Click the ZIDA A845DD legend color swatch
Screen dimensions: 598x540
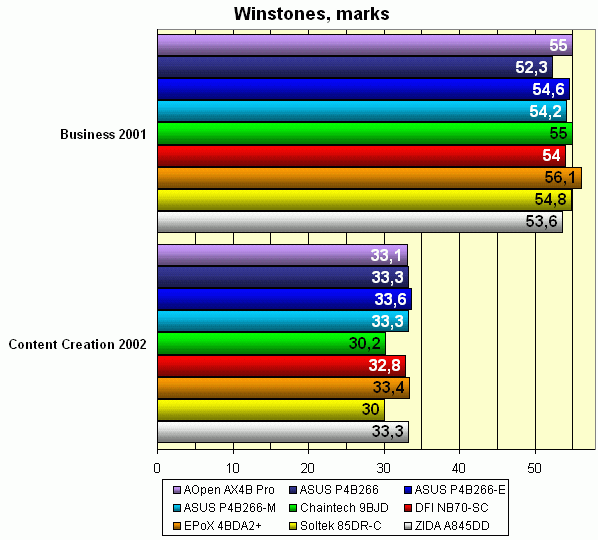pyautogui.click(x=408, y=526)
